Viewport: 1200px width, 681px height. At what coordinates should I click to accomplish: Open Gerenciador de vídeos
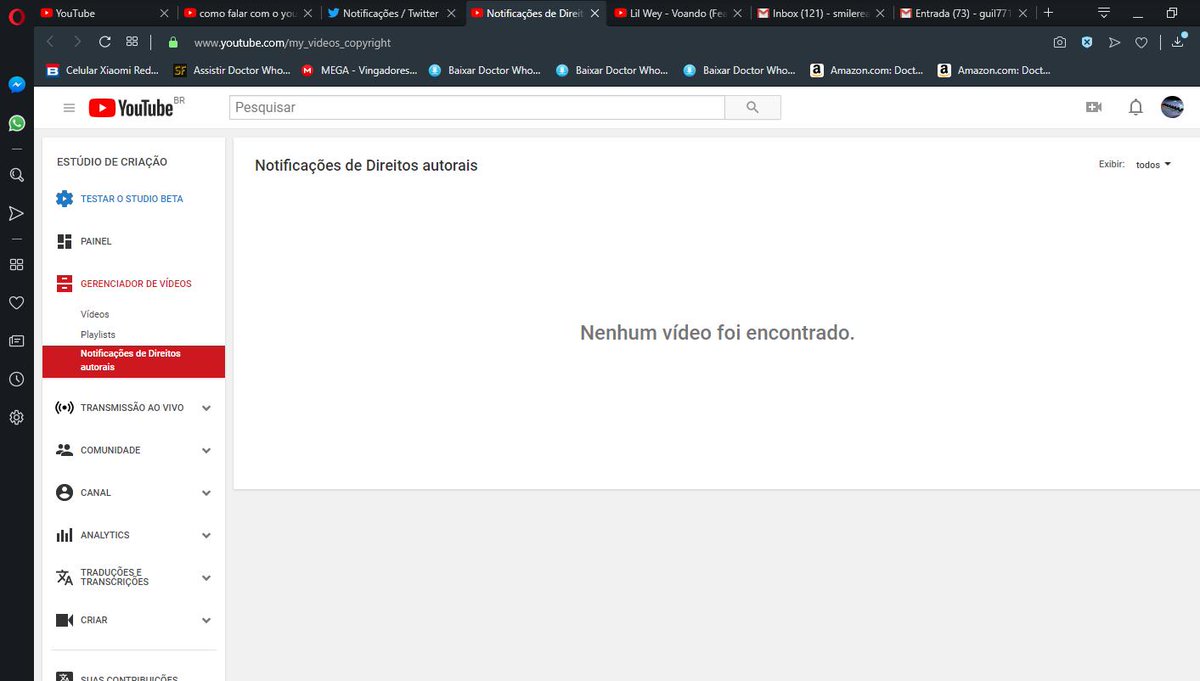[124, 284]
